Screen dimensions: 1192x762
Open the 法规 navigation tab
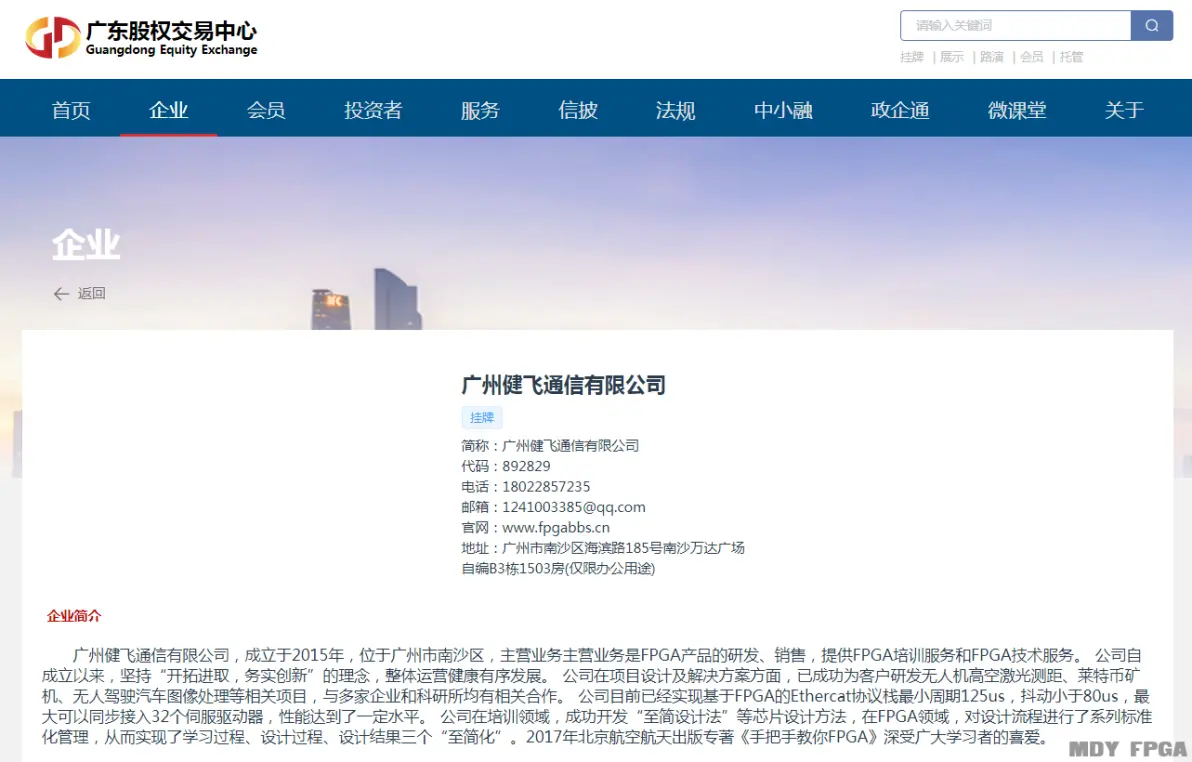coord(675,110)
